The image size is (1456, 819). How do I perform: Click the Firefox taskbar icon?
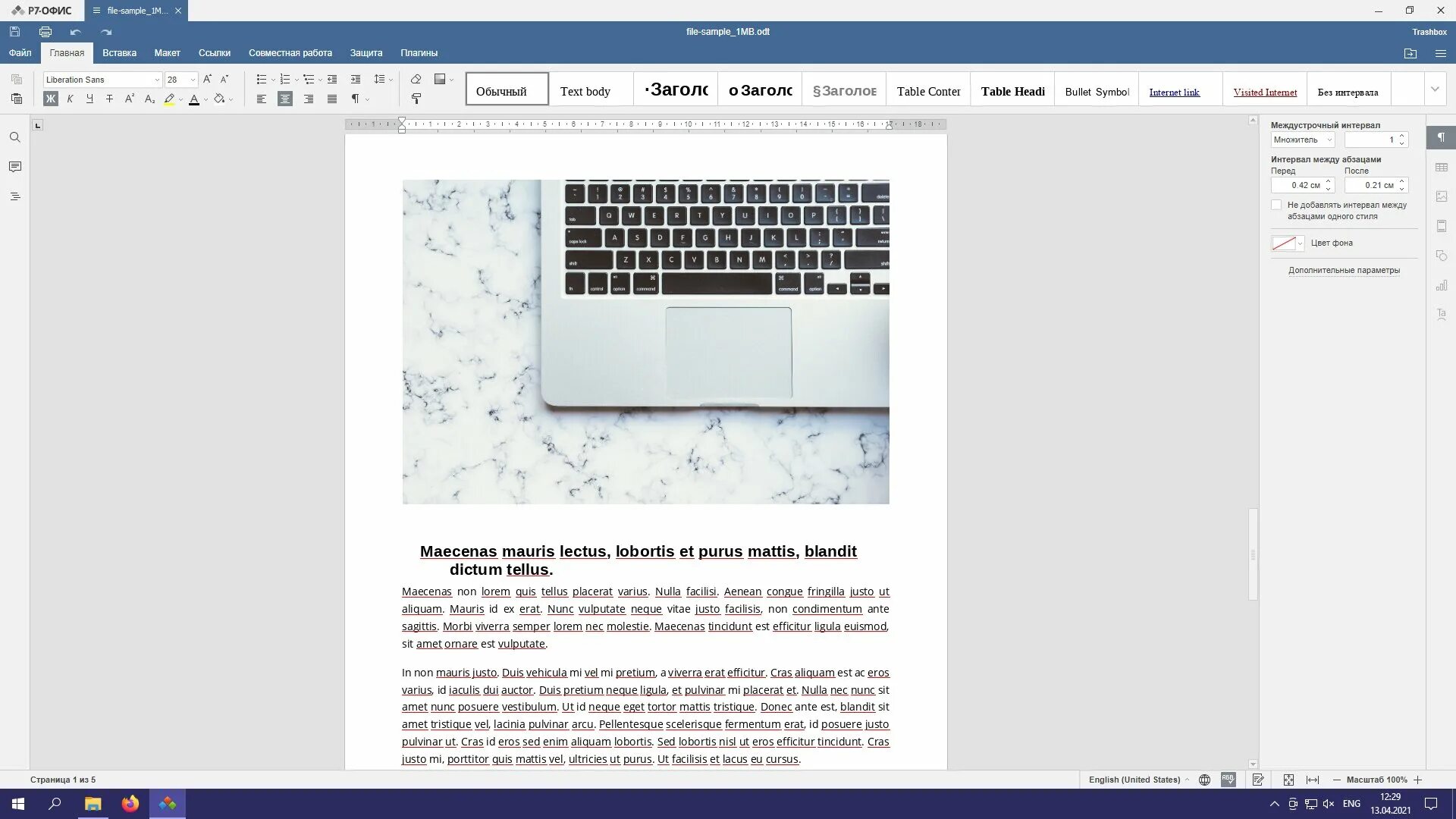(131, 803)
